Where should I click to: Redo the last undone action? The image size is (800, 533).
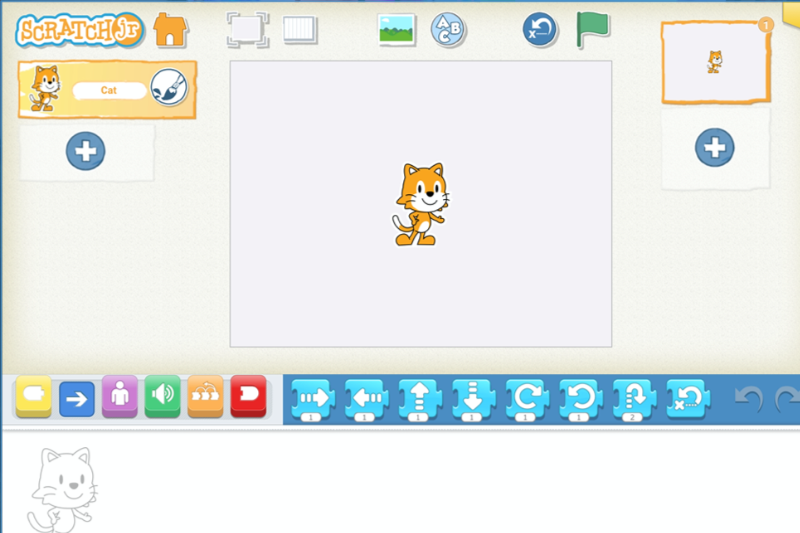click(788, 399)
